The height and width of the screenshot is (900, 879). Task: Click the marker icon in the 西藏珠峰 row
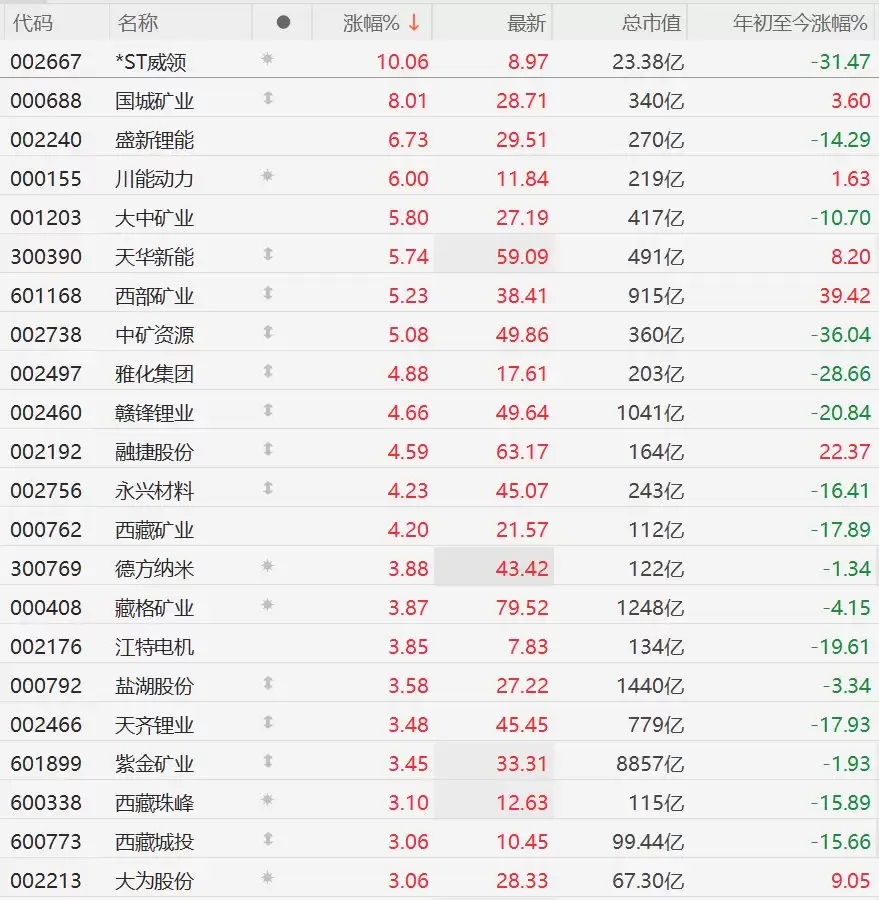tap(268, 800)
